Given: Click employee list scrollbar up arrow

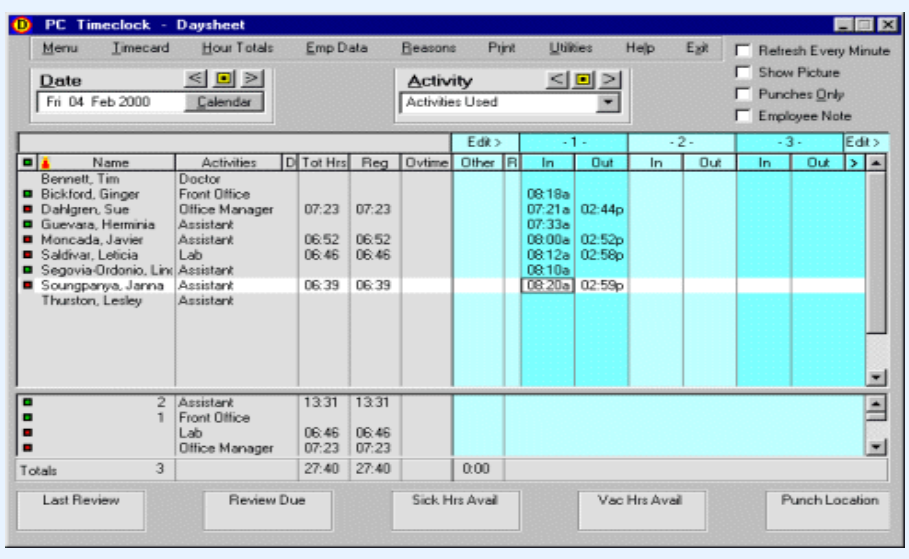Looking at the screenshot, I should click(x=876, y=163).
